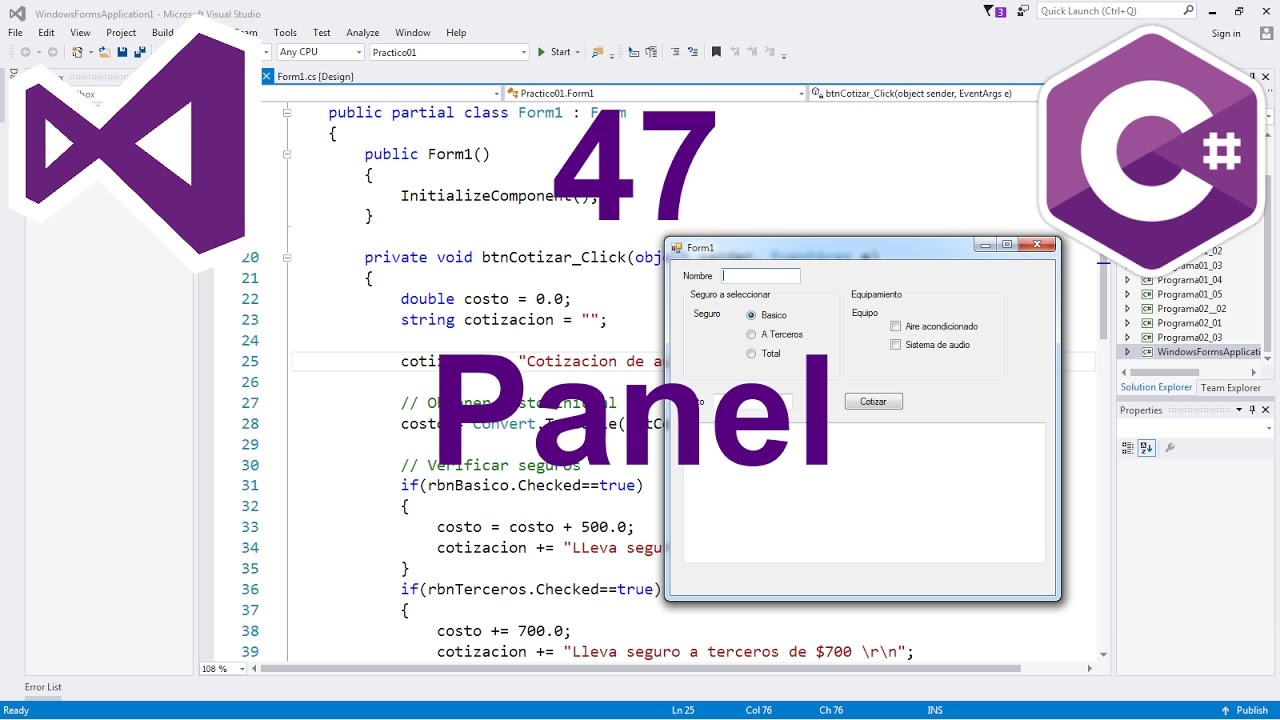Click Publish in the status bar
Screen dimensions: 1280x720
1245,710
